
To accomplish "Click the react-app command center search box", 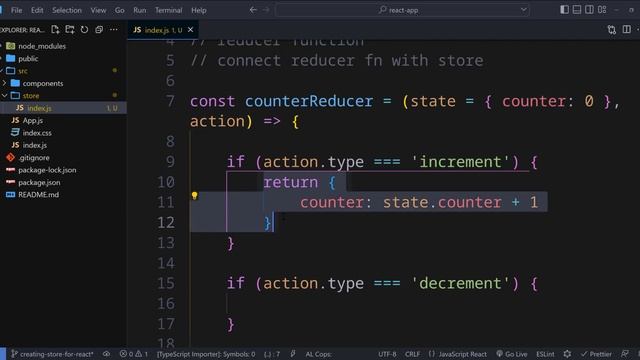I will point(402,10).
